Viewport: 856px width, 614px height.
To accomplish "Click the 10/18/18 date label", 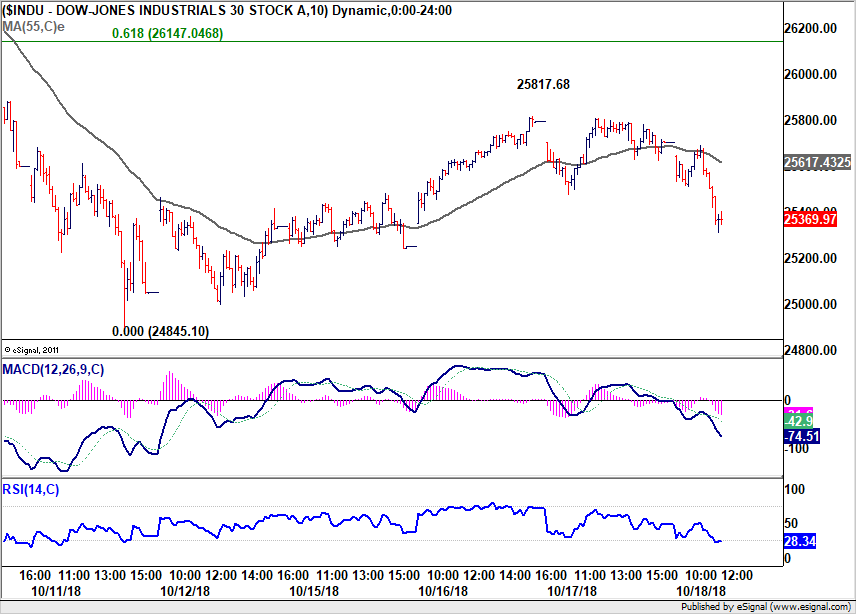I will click(701, 591).
